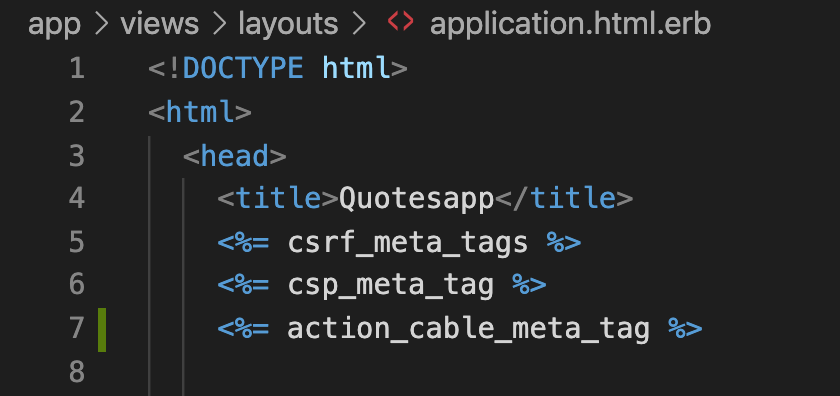Open the 'app' breadcrumb folder

[55, 25]
